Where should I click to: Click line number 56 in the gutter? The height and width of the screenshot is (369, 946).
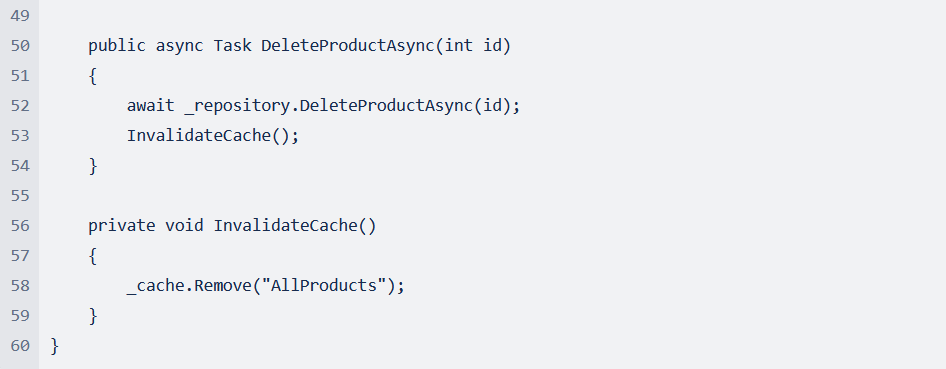[20, 226]
